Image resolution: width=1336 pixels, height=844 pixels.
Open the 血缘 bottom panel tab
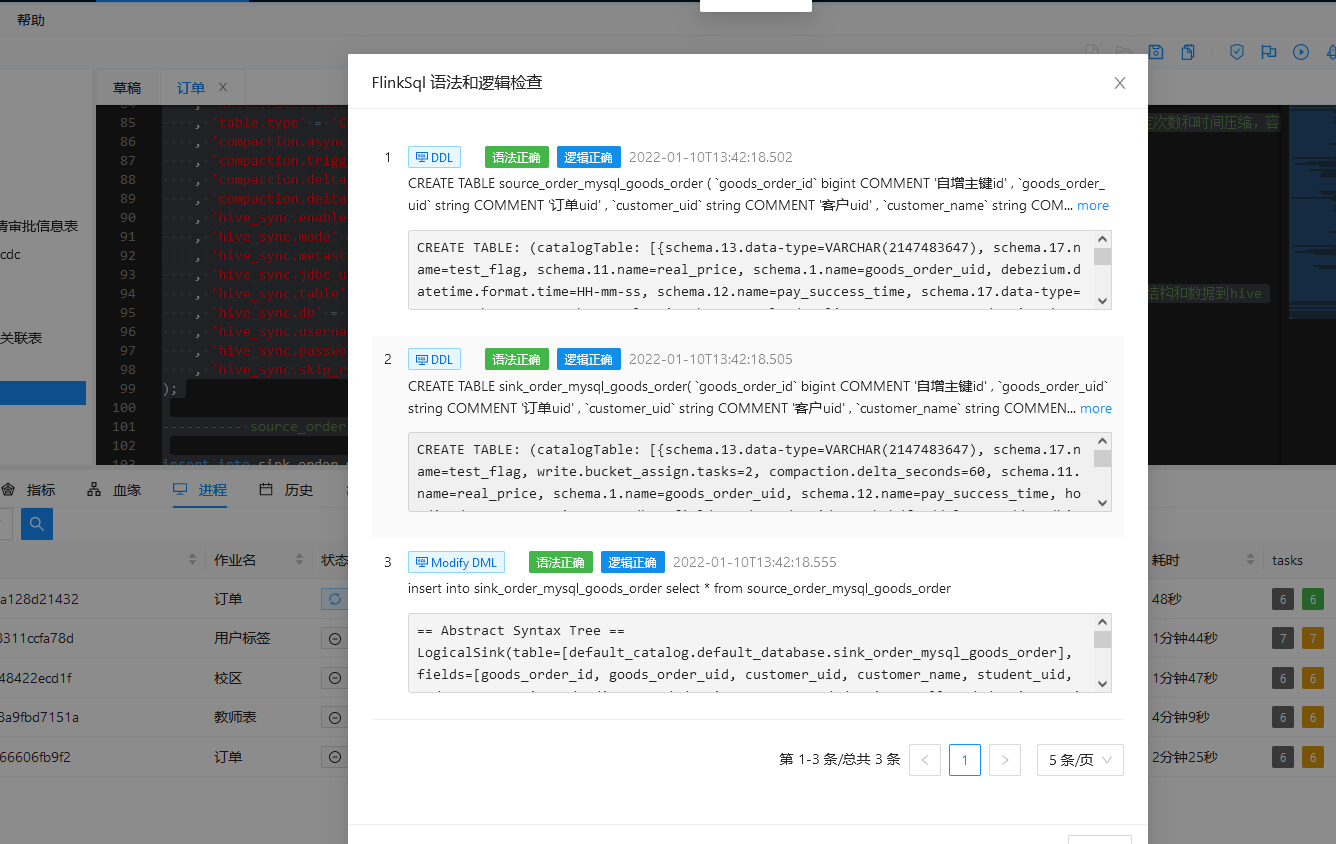(x=114, y=490)
